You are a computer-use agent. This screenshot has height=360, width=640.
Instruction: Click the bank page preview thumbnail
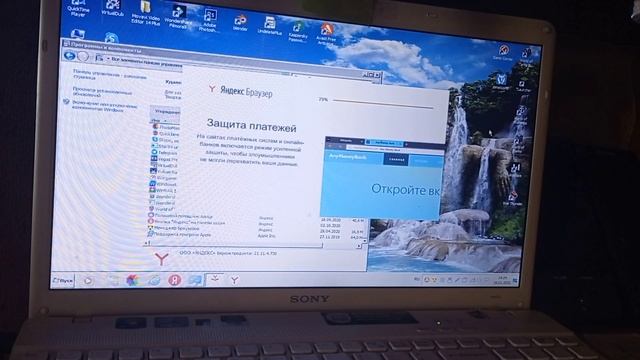point(382,178)
